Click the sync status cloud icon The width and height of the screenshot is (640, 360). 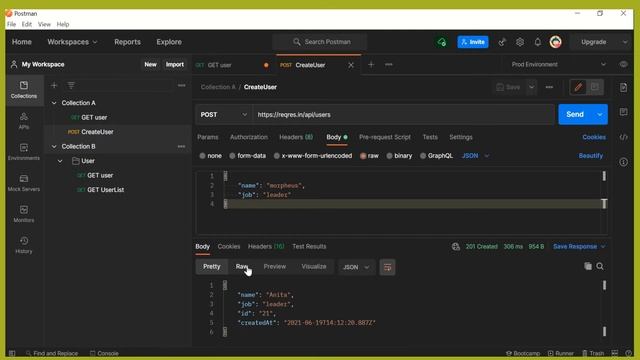tap(441, 42)
